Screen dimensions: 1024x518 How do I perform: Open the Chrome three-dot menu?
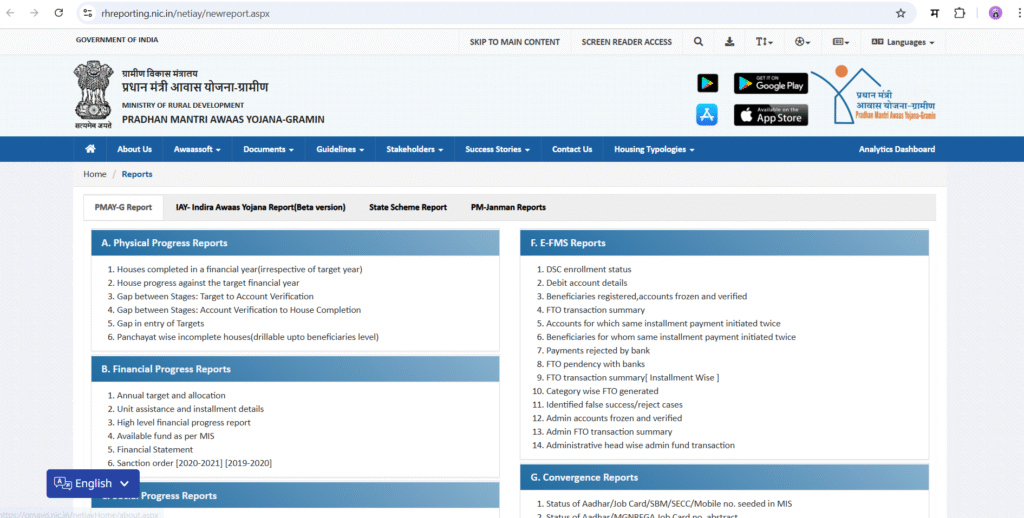click(x=1017, y=13)
